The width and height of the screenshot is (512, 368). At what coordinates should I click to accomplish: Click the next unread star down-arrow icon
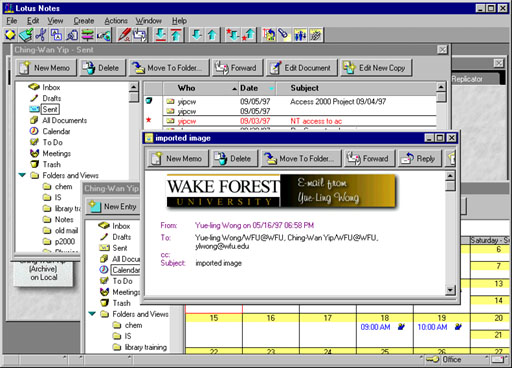[232, 35]
